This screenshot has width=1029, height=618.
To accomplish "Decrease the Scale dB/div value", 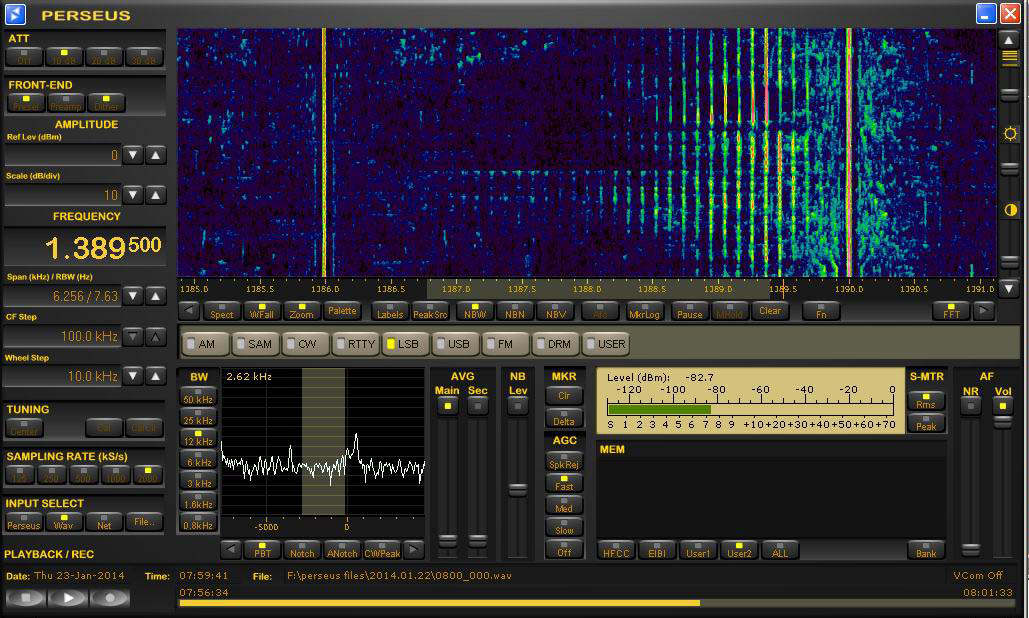I will tap(133, 195).
